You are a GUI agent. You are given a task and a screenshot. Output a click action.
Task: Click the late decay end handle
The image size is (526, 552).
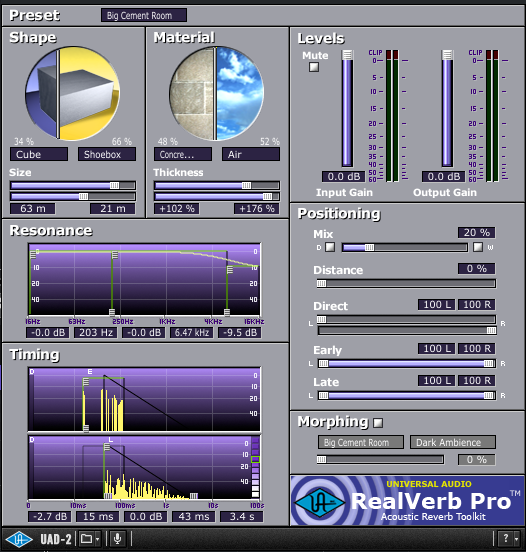point(194,496)
